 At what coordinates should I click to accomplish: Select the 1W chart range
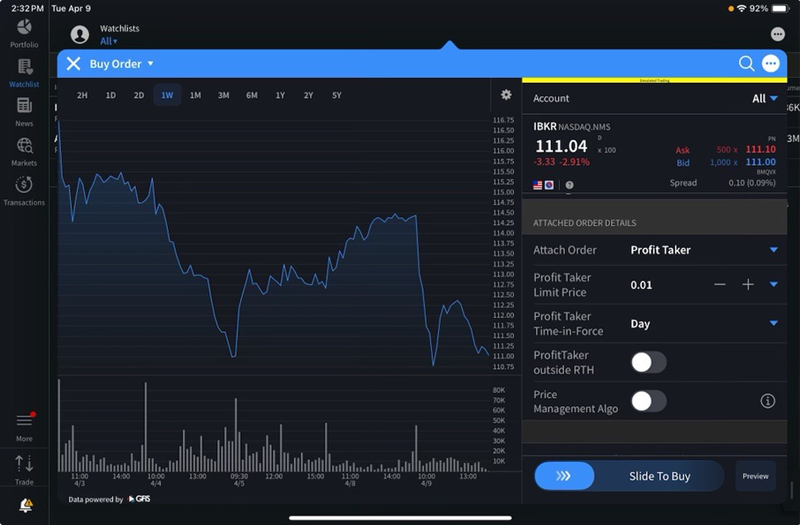click(167, 95)
